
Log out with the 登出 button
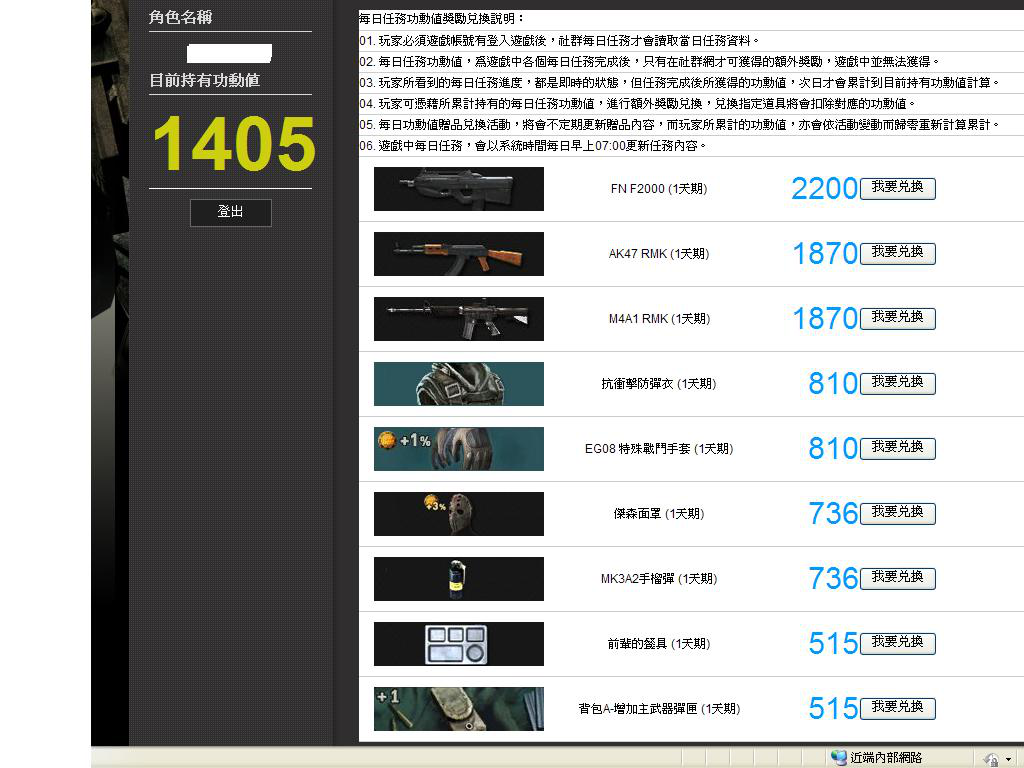(231, 212)
